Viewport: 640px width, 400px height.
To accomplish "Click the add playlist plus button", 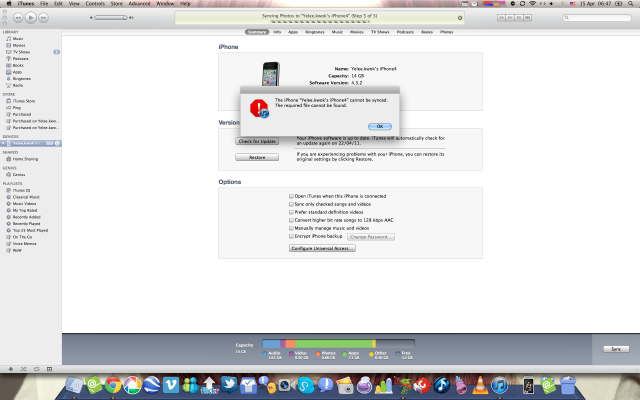I will click(11, 369).
